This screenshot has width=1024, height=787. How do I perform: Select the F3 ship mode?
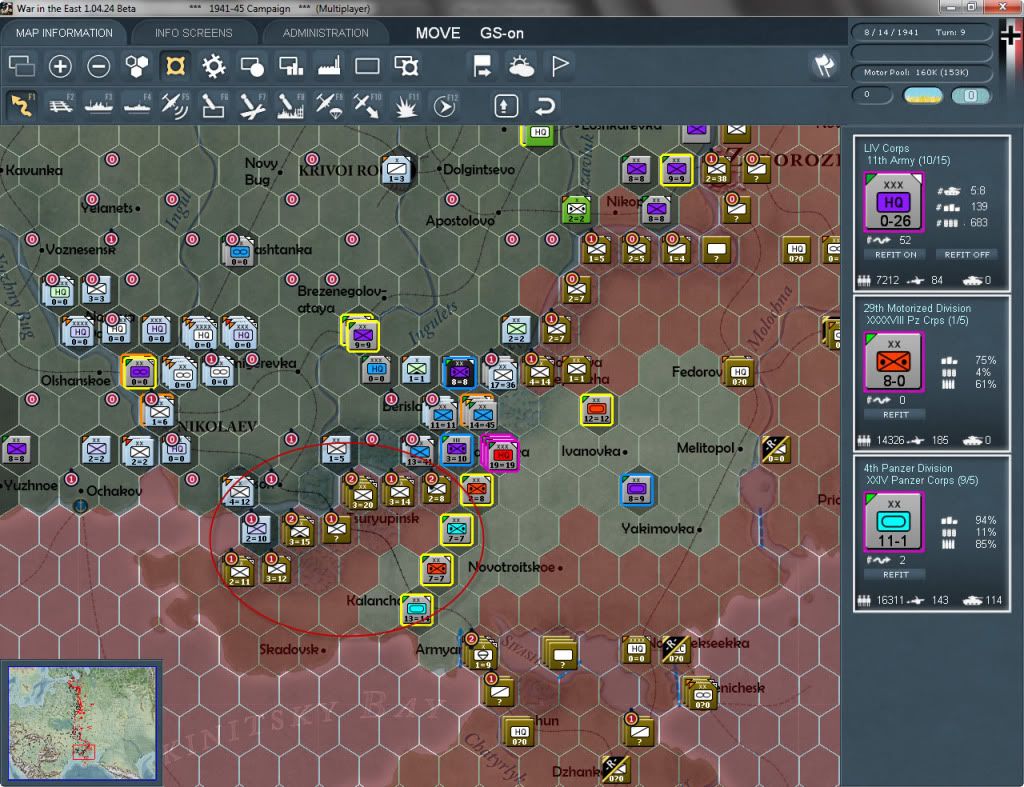tap(99, 106)
